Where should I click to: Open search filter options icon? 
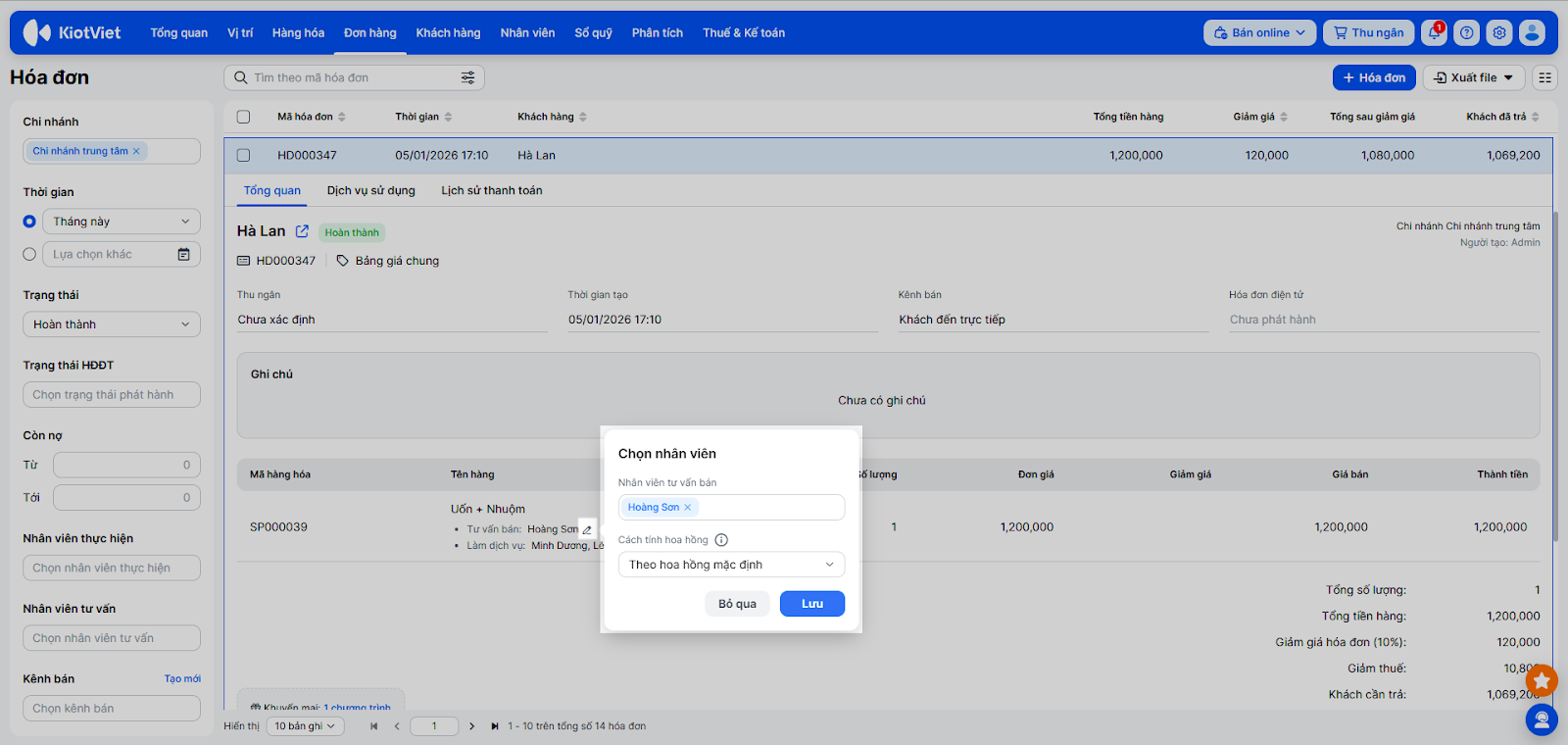point(468,77)
